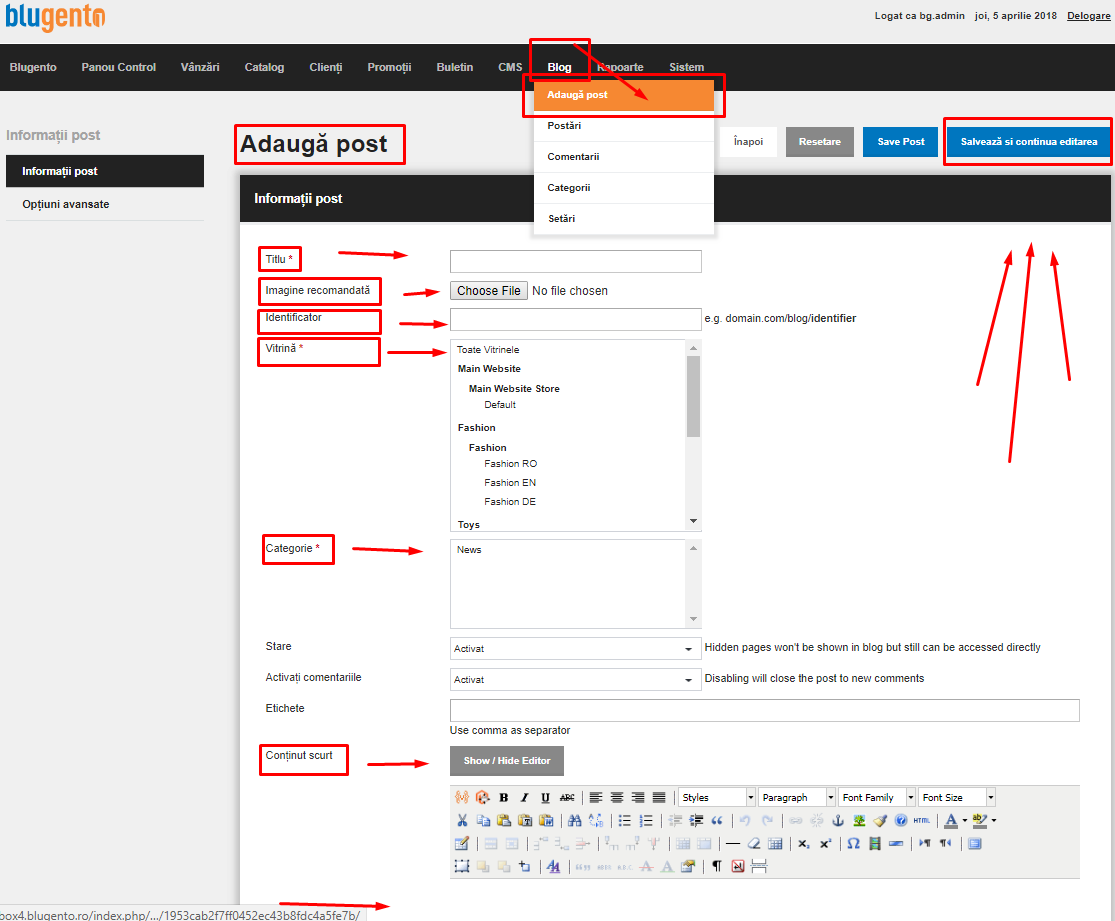Image resolution: width=1115 pixels, height=921 pixels.
Task: Center align text in the editor
Action: pos(617,797)
